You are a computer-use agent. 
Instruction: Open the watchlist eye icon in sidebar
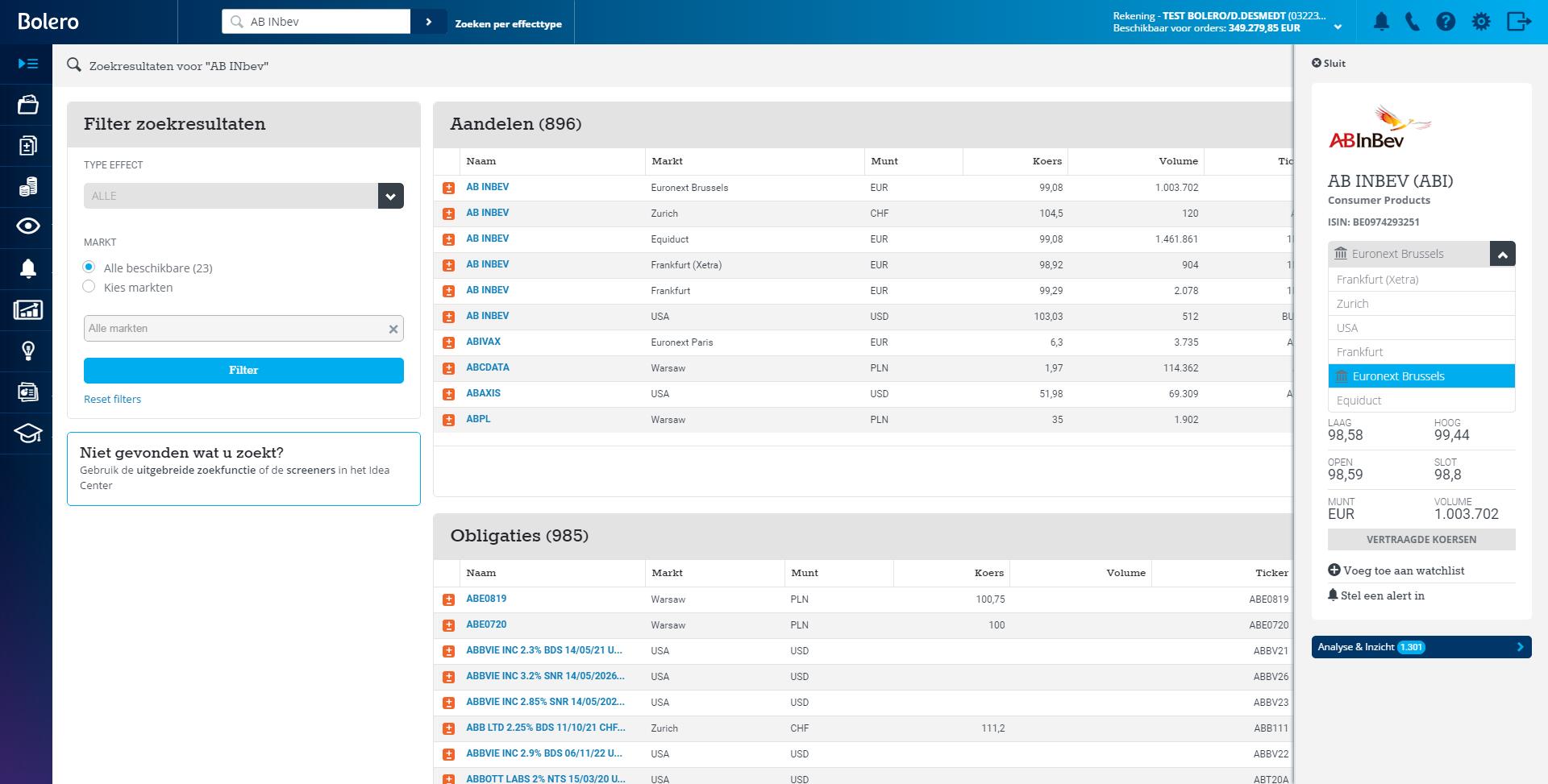pos(28,226)
